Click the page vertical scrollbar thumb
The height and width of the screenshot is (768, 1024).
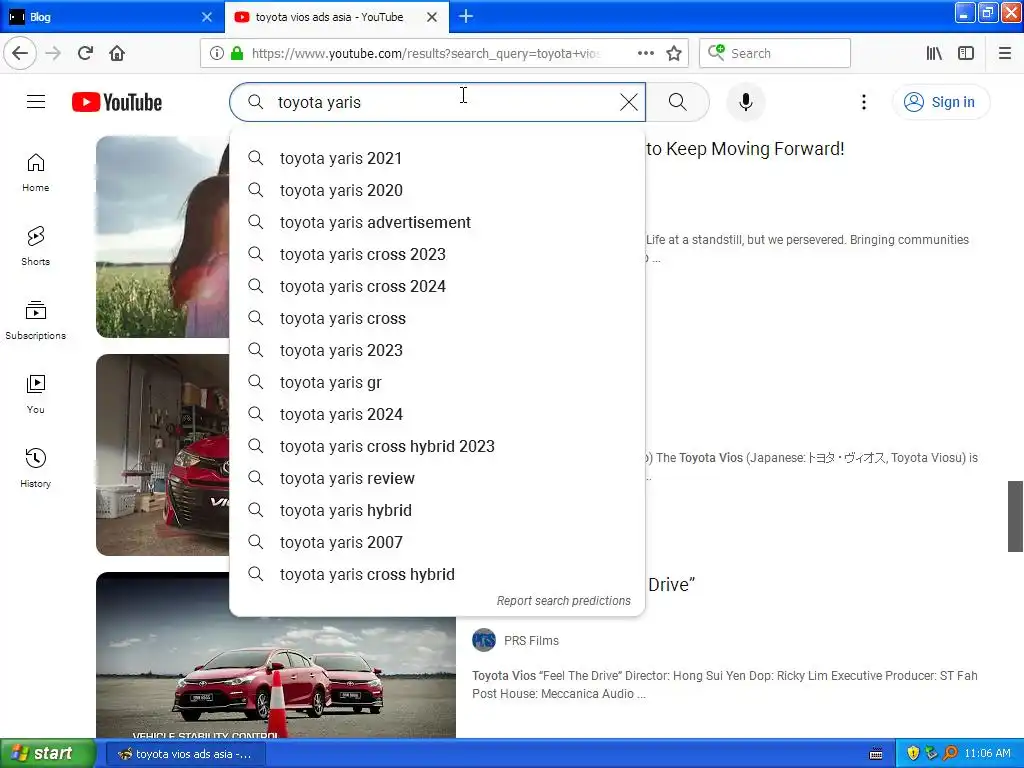[x=1015, y=516]
